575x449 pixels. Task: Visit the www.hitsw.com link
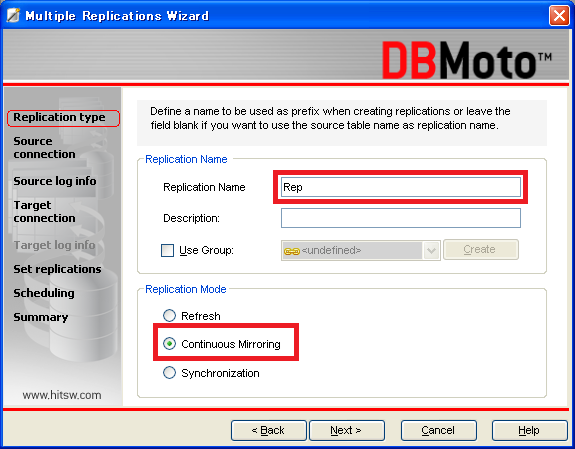coord(62,395)
